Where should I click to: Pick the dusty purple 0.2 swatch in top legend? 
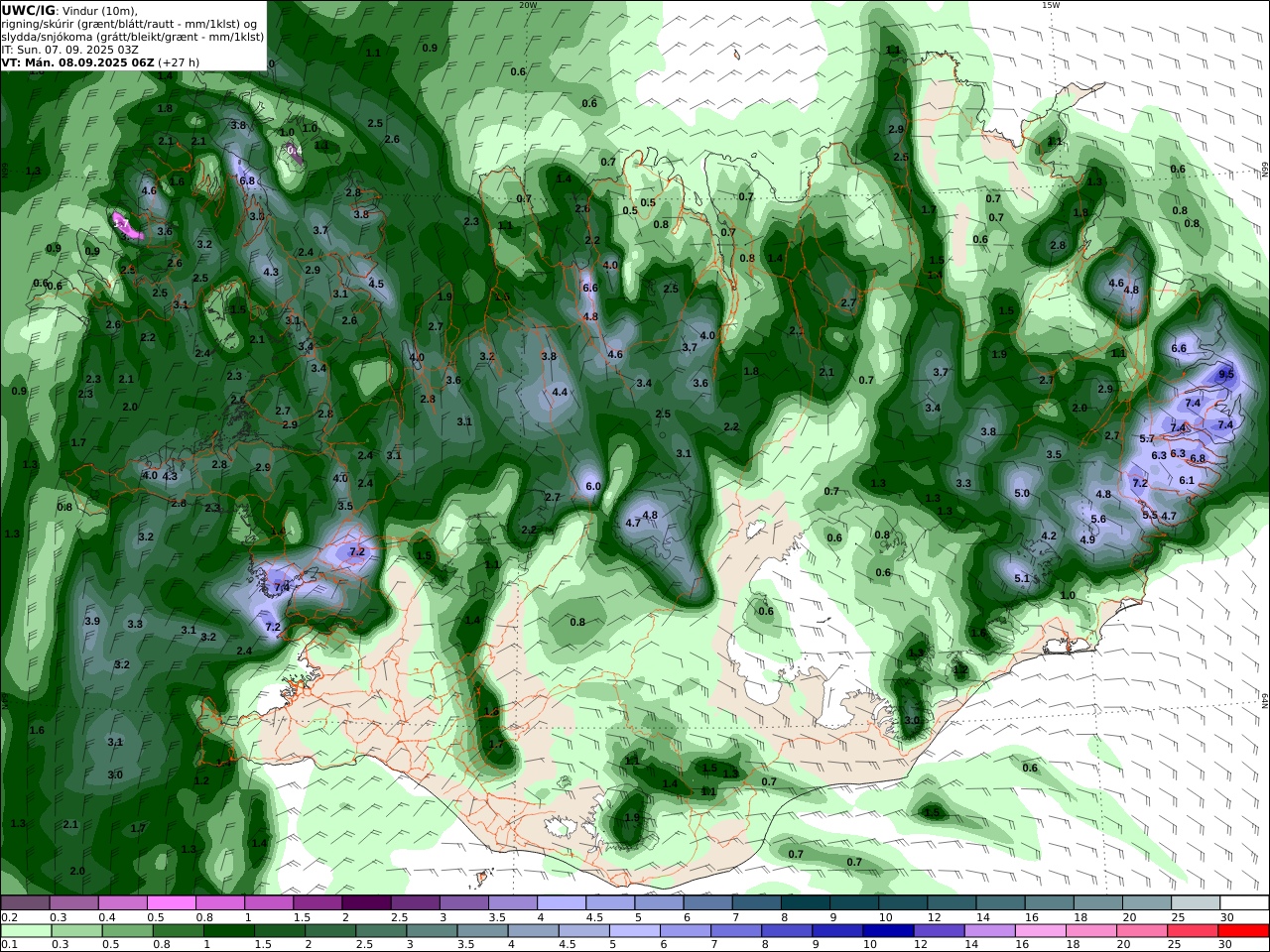coord(25,903)
